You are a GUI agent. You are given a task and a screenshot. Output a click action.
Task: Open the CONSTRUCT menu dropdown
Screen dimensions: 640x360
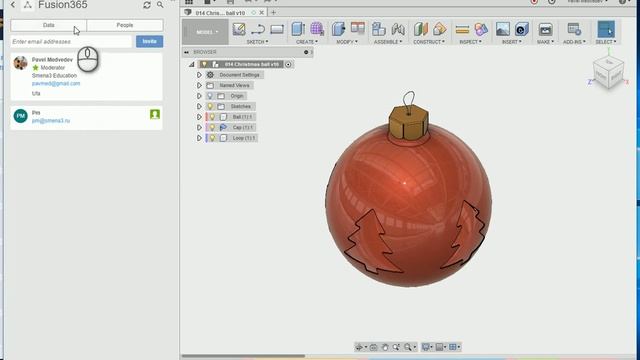click(x=429, y=42)
